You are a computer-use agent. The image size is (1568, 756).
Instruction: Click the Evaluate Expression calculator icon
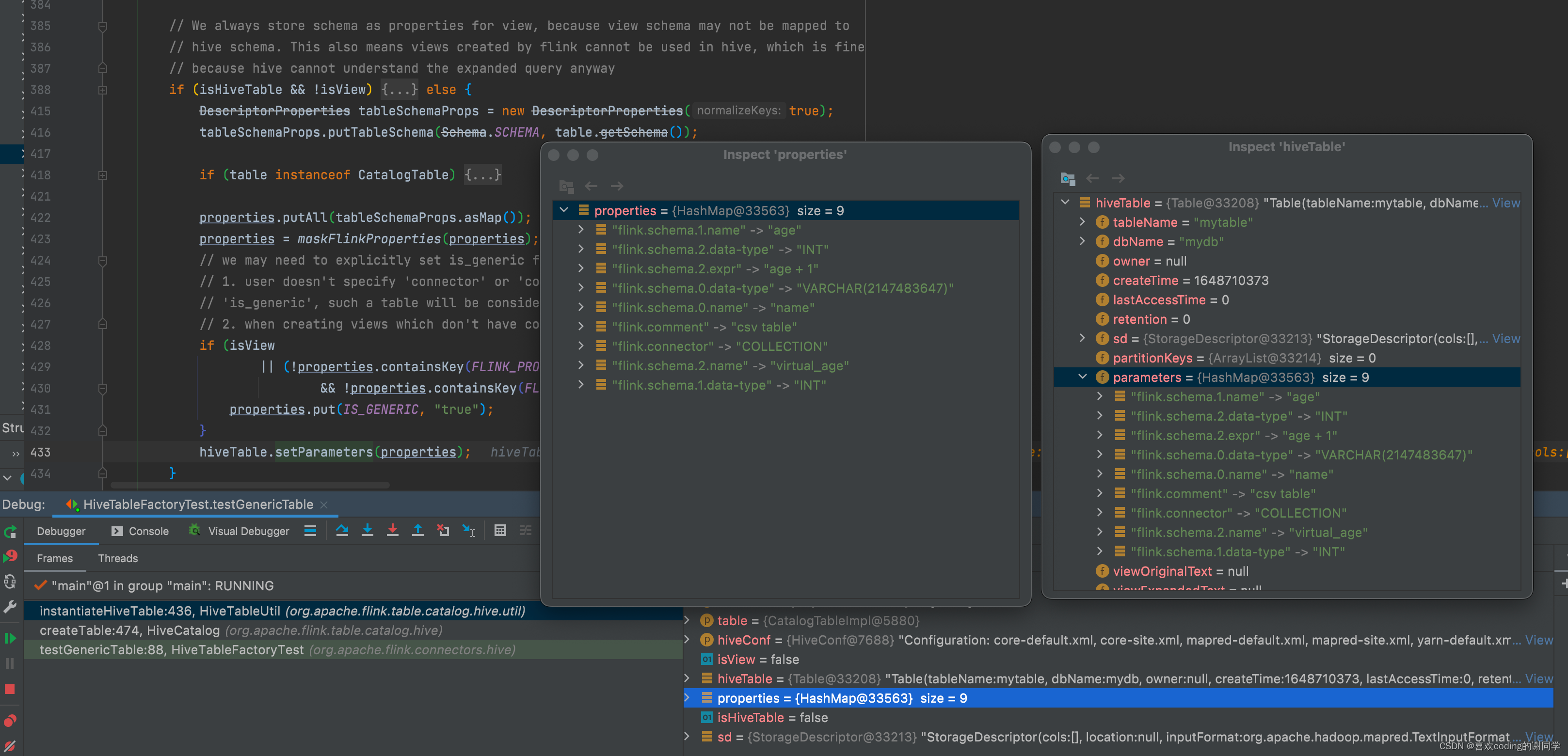point(500,530)
